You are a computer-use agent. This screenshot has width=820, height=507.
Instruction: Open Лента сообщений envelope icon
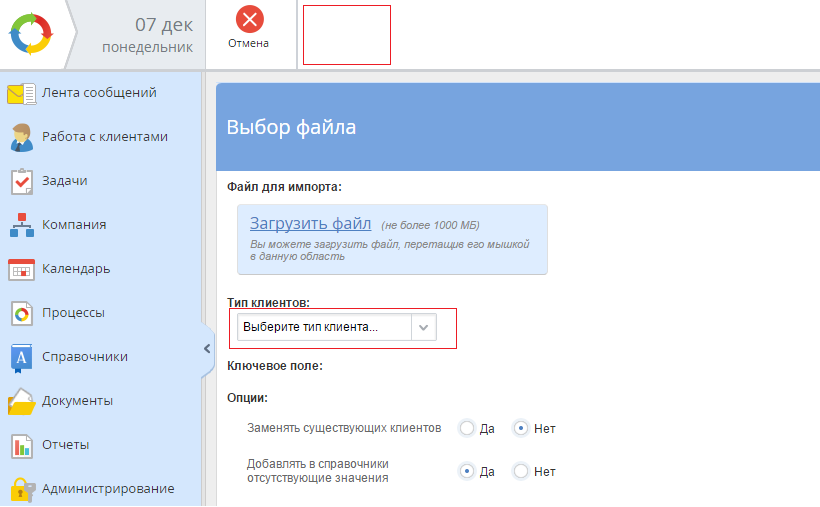[x=21, y=94]
